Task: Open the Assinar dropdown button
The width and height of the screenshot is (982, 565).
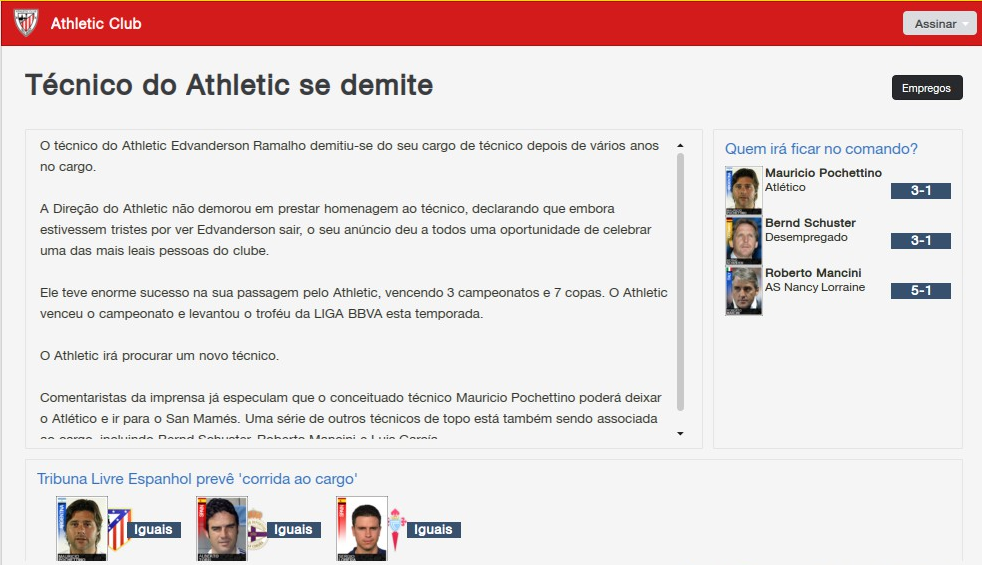Action: [939, 23]
